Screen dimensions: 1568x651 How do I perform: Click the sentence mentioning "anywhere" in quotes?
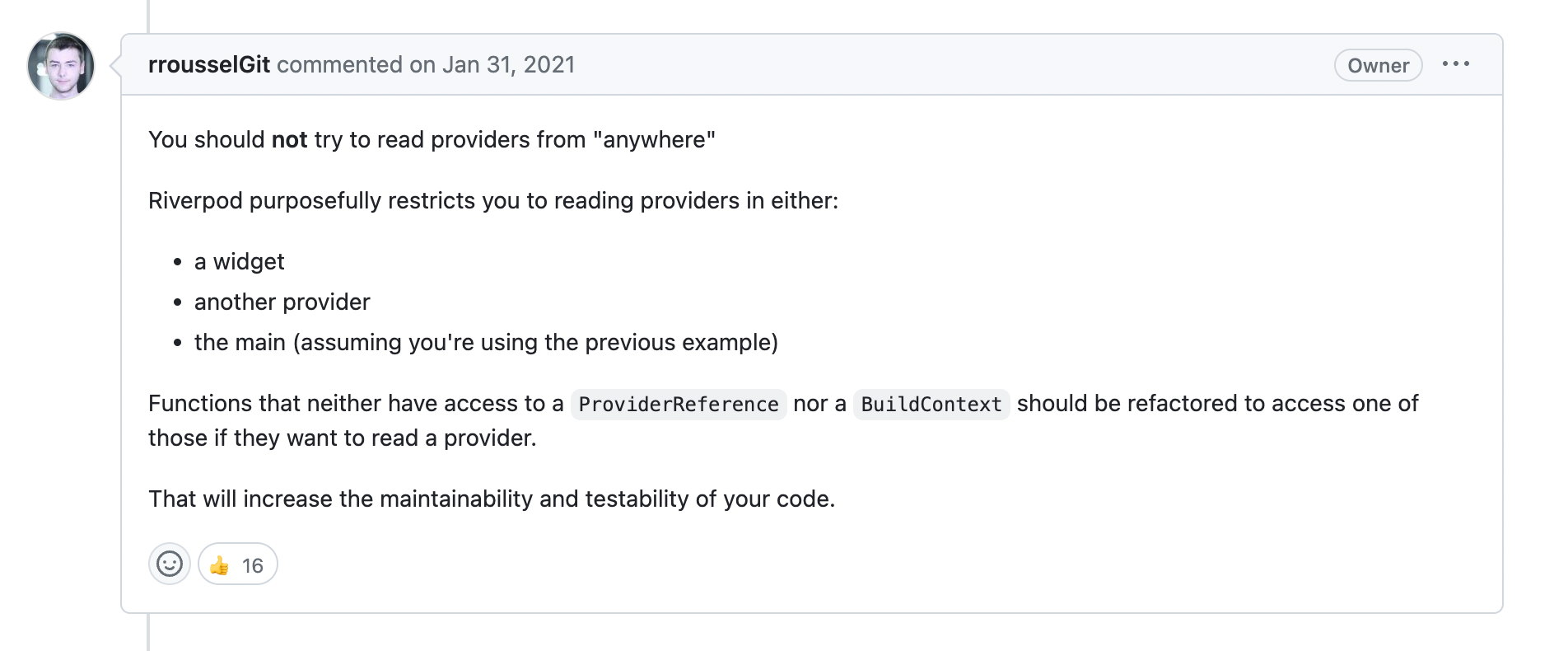[432, 139]
